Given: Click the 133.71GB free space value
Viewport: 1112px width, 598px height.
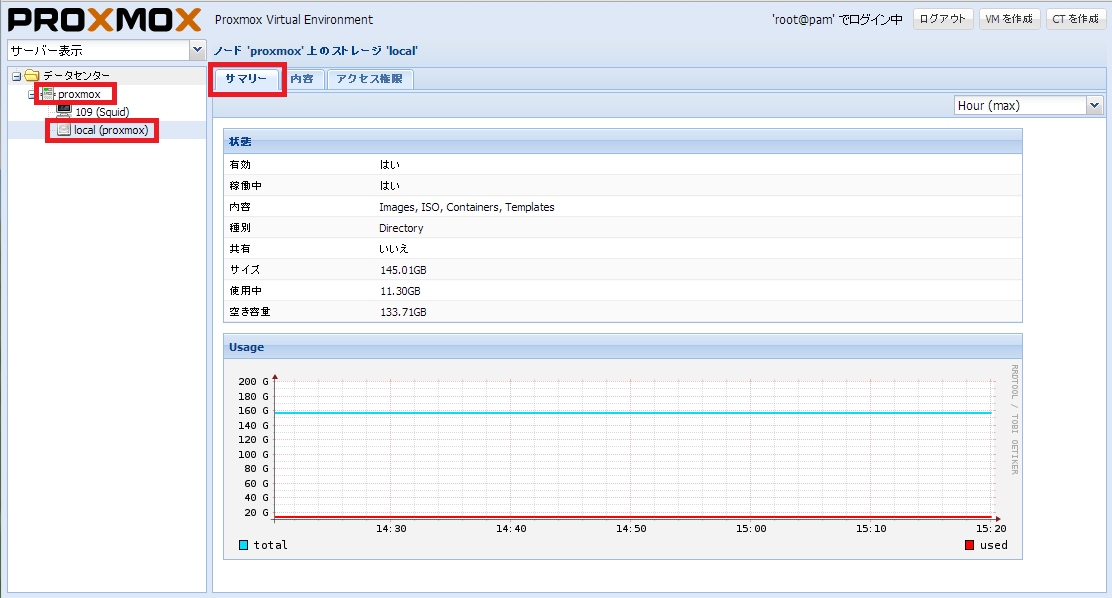Looking at the screenshot, I should pos(404,312).
